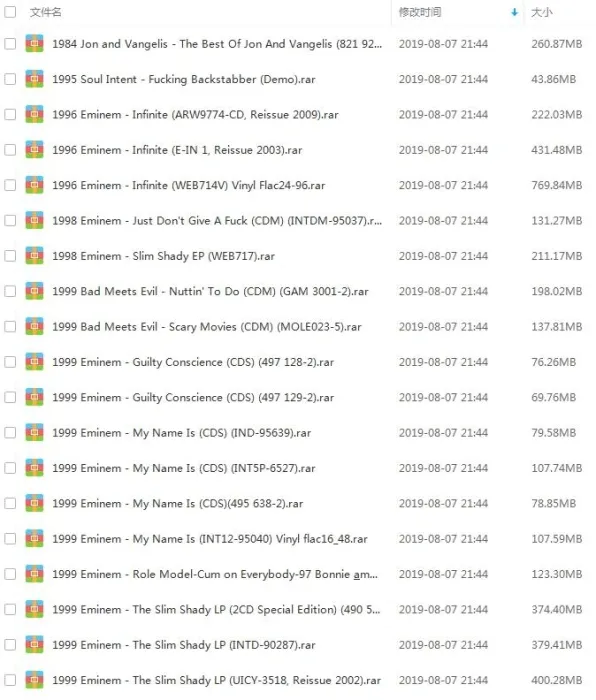Toggle sort direction arrow in modified time column

coord(515,12)
